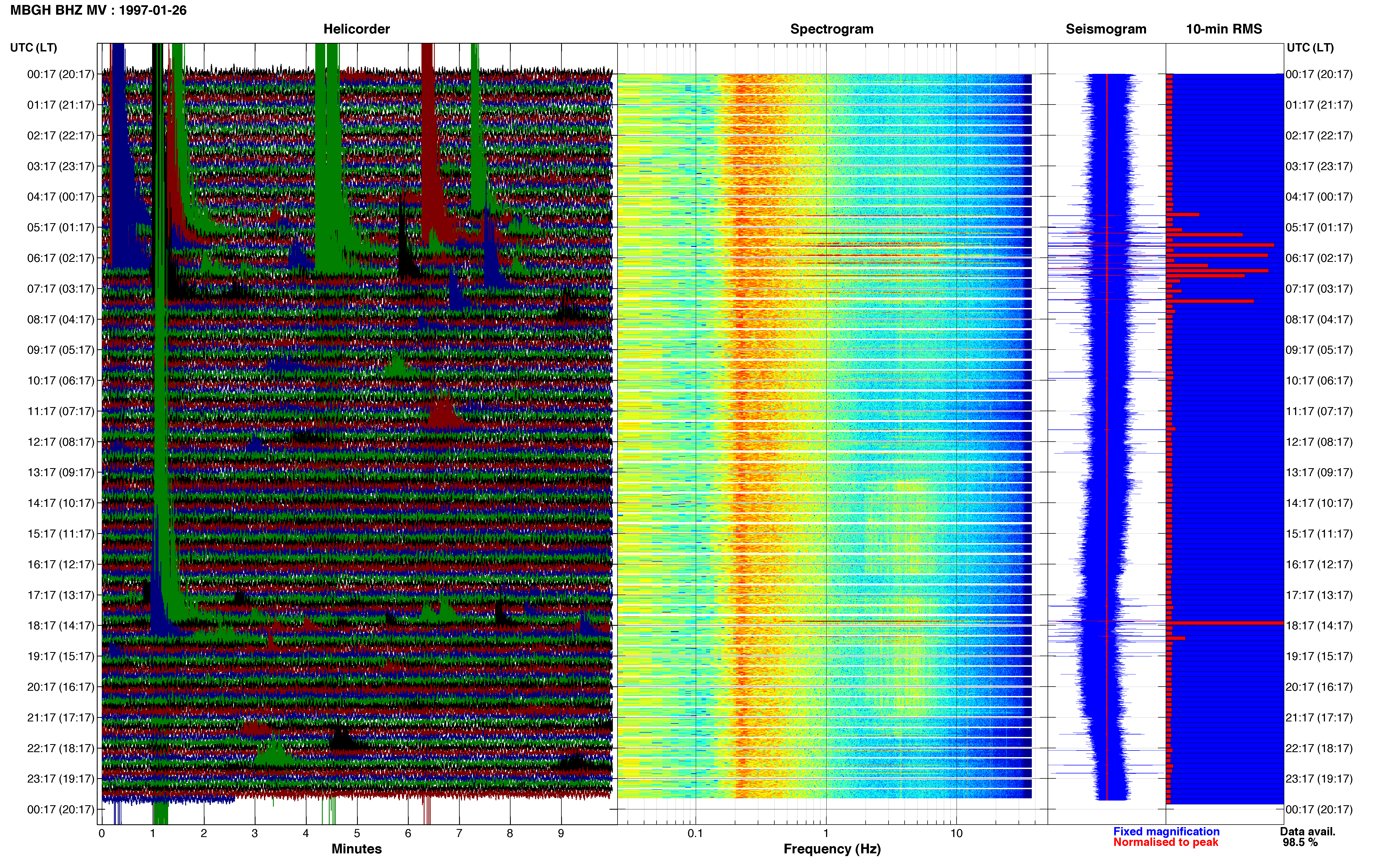The image size is (1388, 868).
Task: Click the '98.5 %' data availability value
Action: point(1300,842)
